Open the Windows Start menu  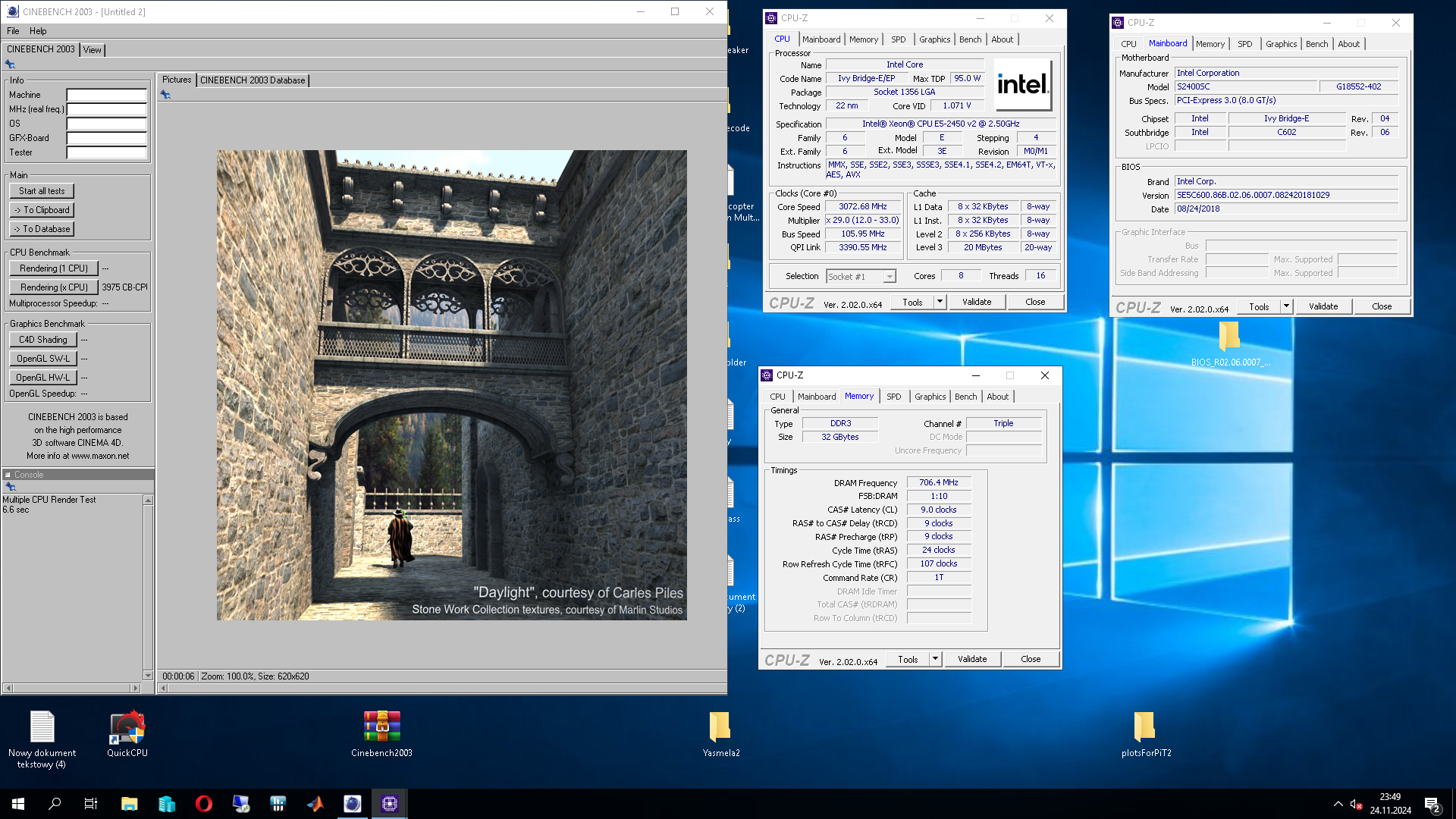(18, 804)
